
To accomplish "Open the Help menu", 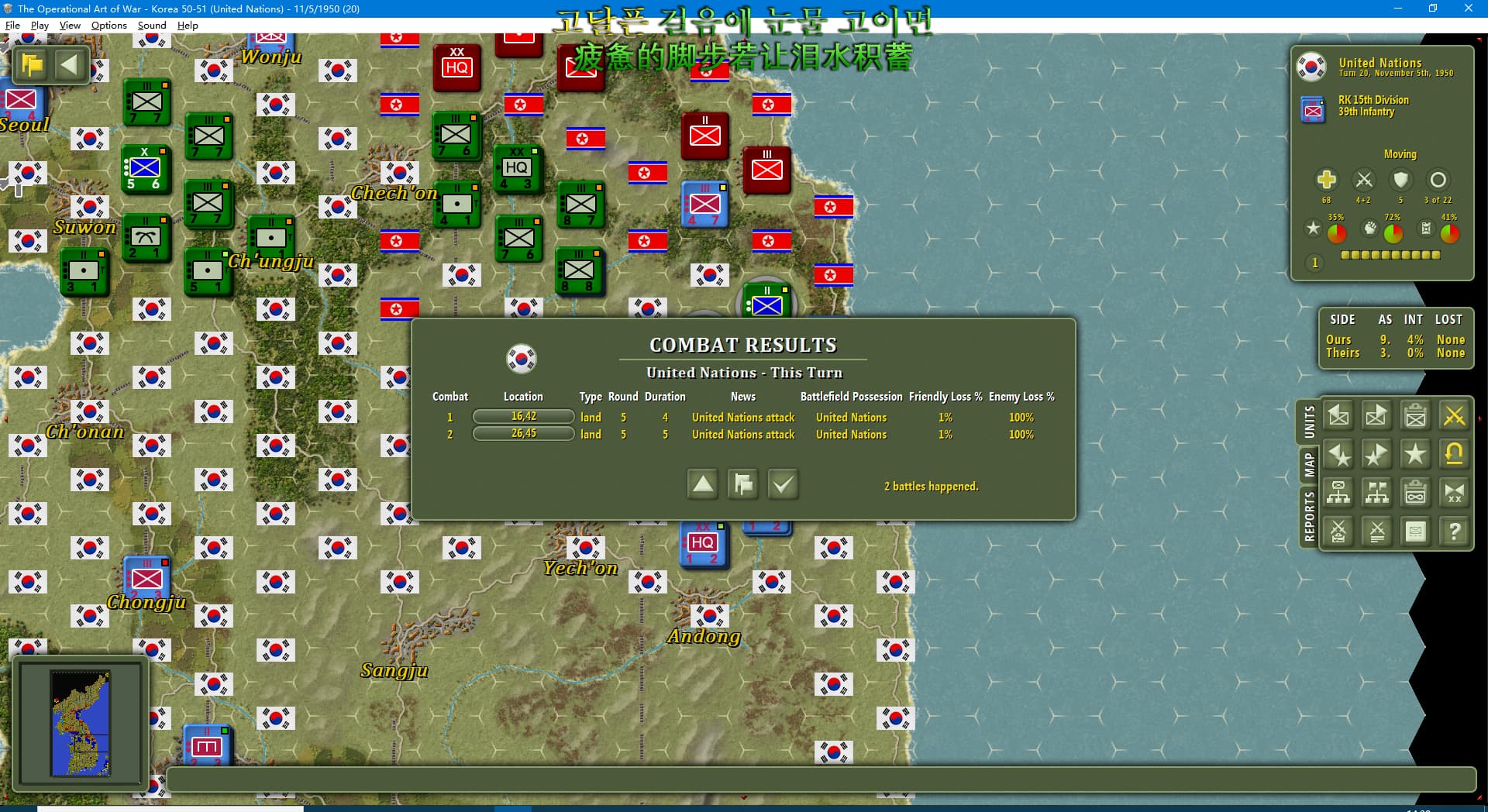I will click(188, 25).
